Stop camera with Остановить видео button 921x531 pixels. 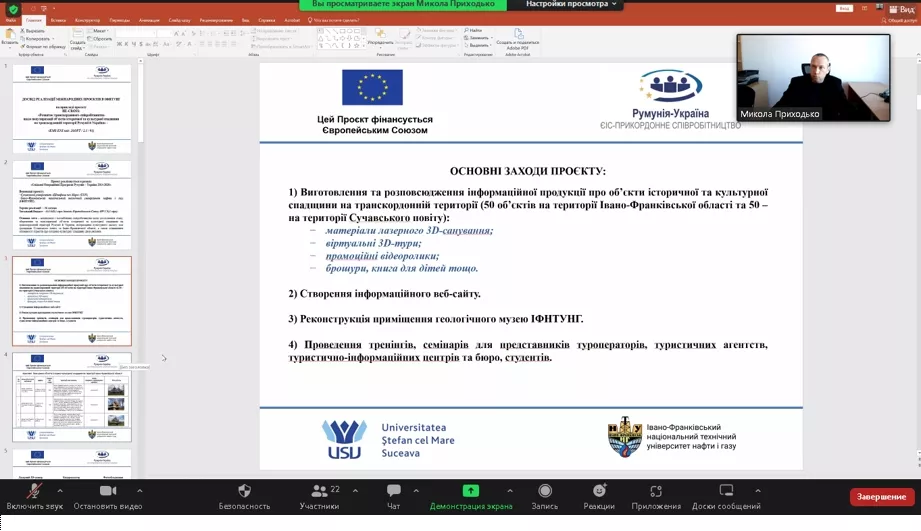tap(108, 493)
